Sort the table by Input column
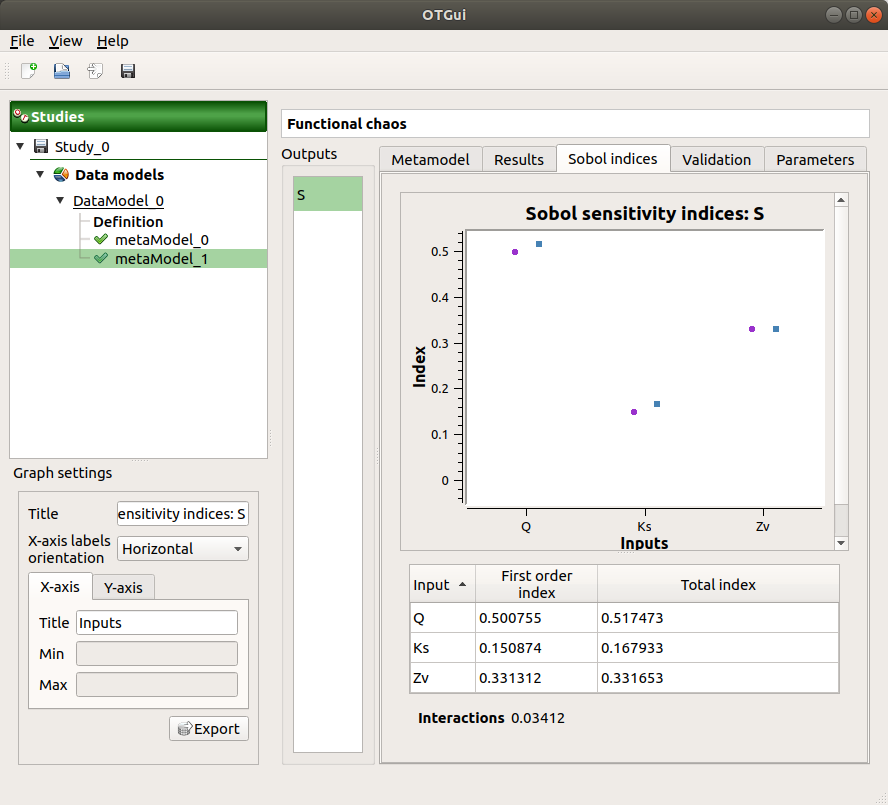Screen dimensions: 888x805 [441, 583]
